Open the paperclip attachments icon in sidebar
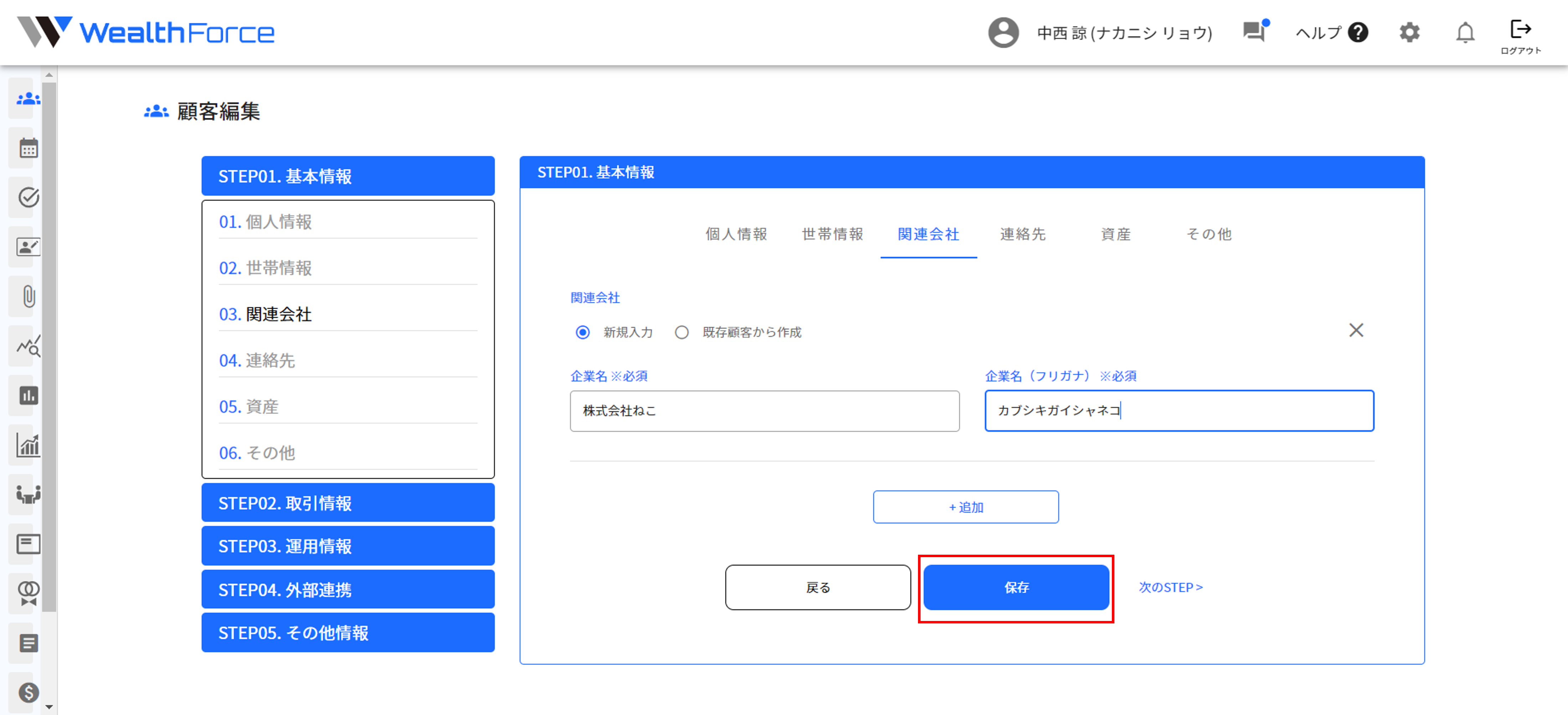This screenshot has width=1568, height=715. (28, 296)
